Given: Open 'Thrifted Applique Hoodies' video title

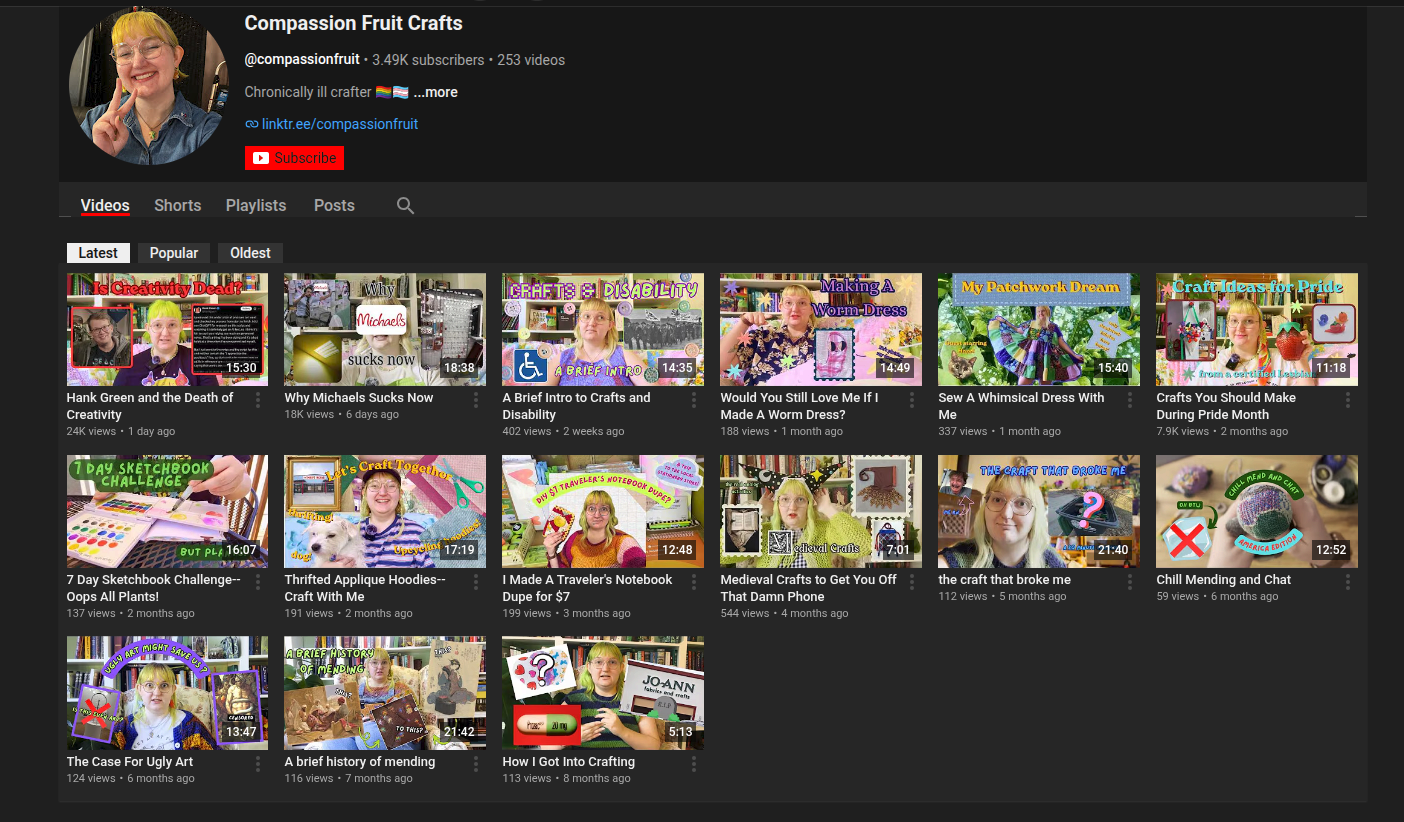Looking at the screenshot, I should (365, 588).
